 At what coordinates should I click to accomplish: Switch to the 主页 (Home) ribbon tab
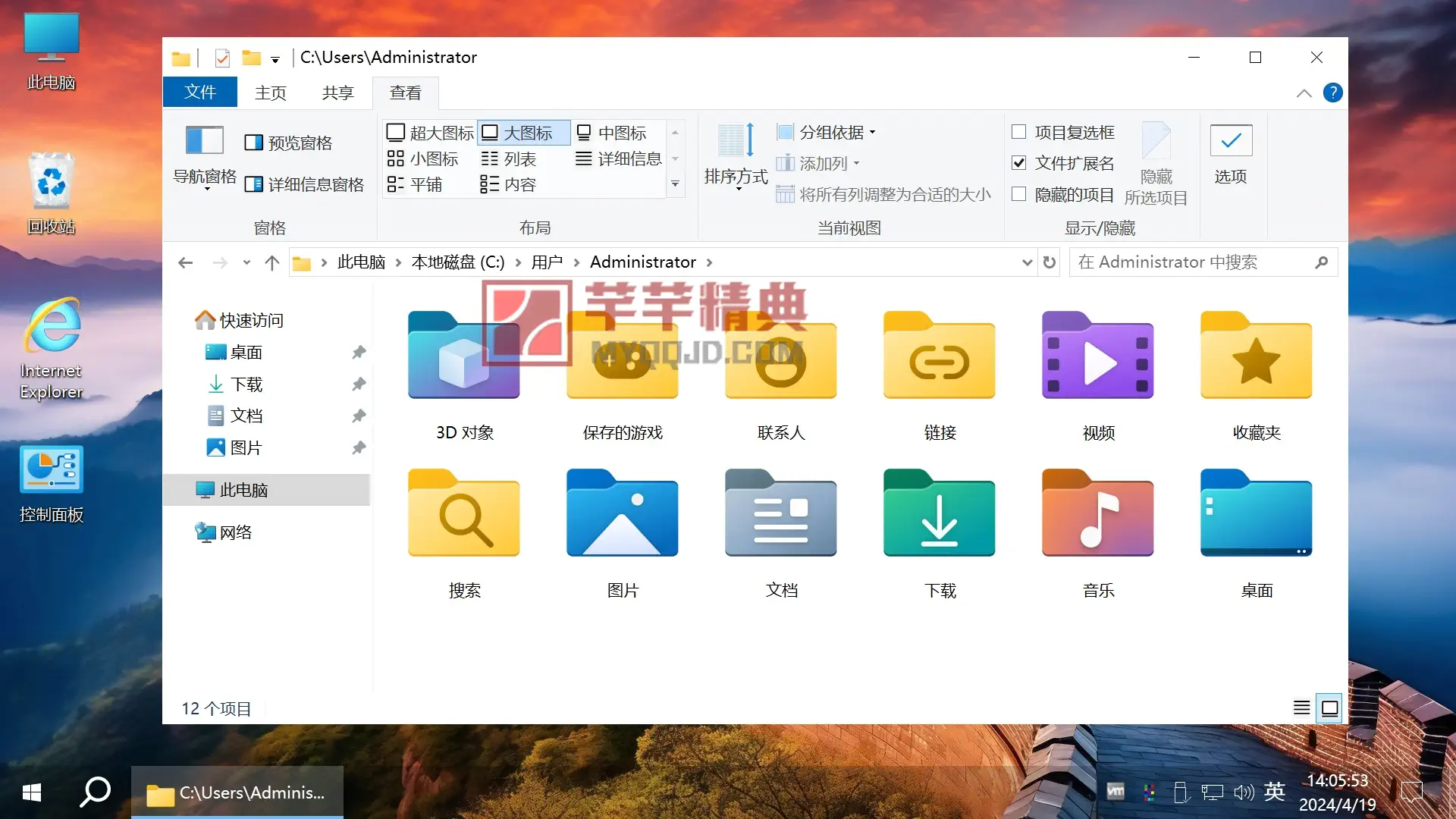[271, 93]
